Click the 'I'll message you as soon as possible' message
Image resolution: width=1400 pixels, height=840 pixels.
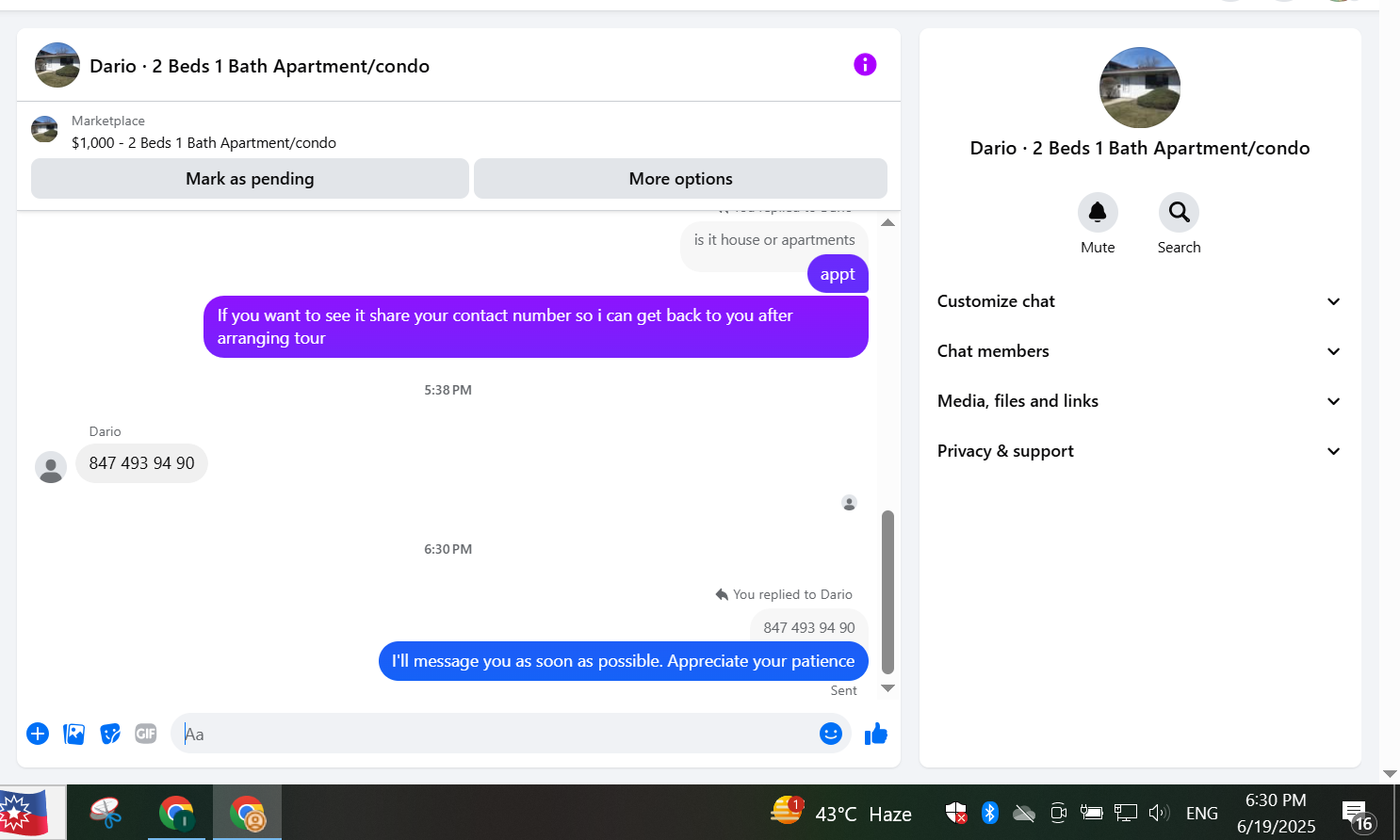pyautogui.click(x=624, y=661)
